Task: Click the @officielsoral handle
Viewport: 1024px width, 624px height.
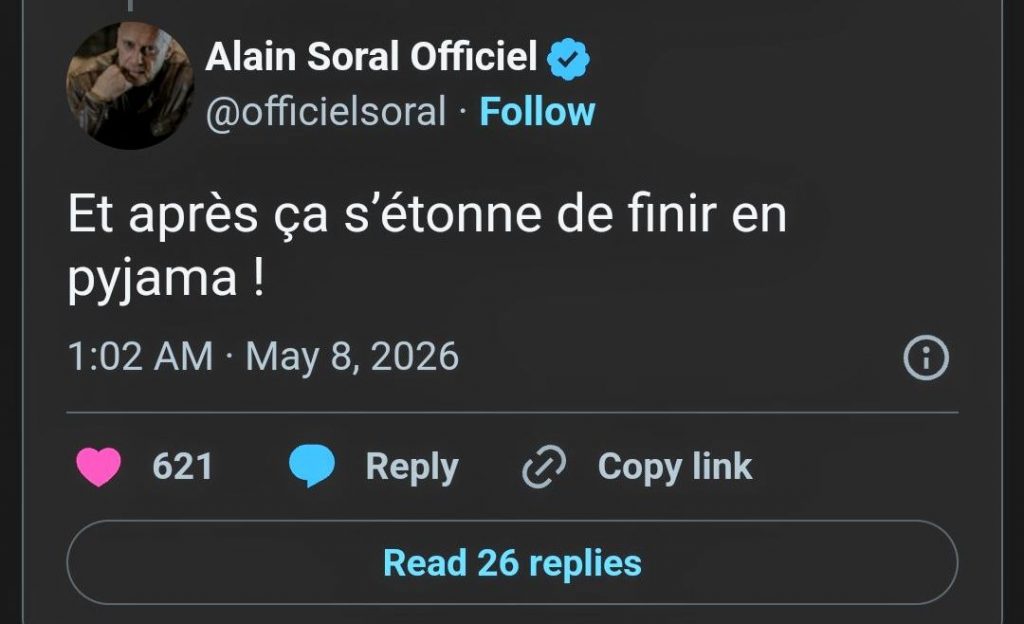Action: 325,112
